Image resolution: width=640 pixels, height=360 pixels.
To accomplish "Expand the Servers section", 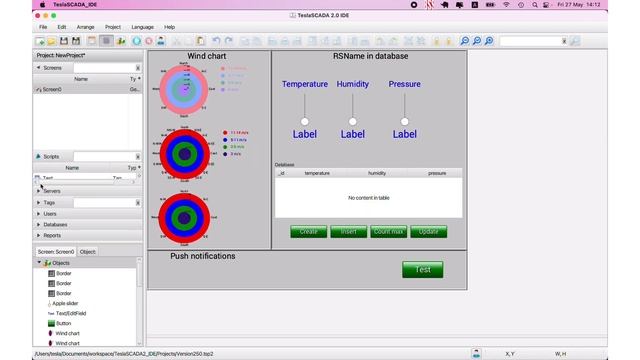I will 39,191.
